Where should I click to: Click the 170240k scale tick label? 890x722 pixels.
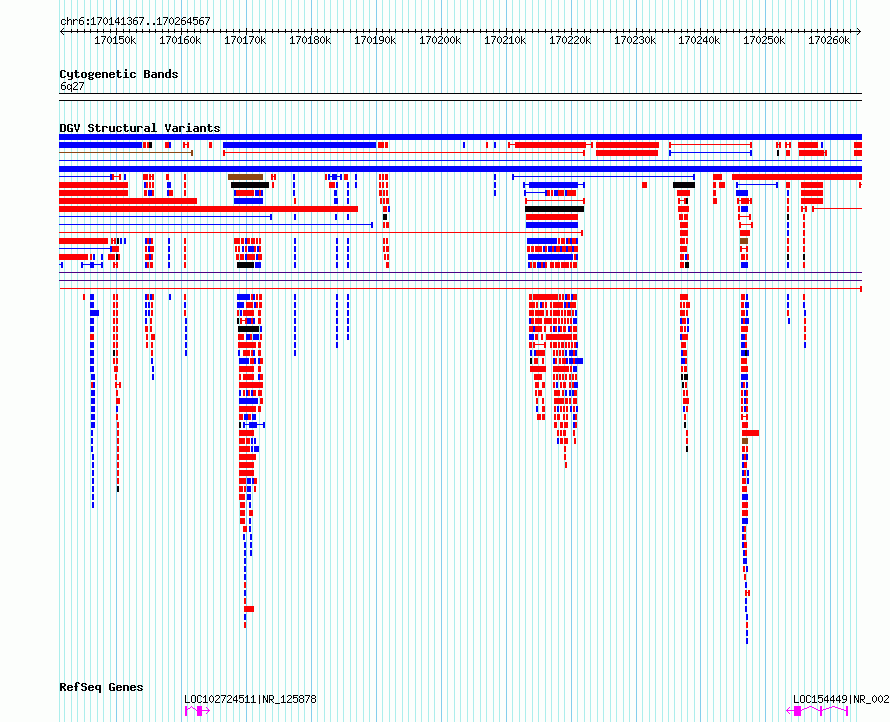[x=699, y=40]
